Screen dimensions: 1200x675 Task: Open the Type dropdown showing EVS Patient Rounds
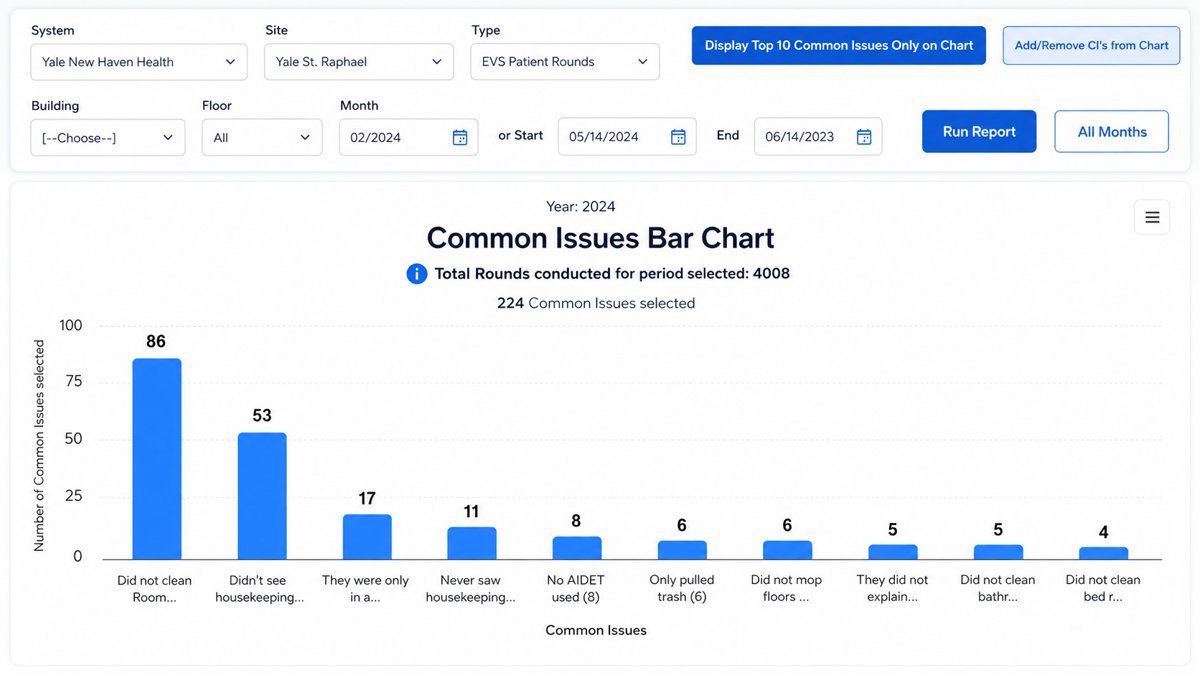click(565, 61)
